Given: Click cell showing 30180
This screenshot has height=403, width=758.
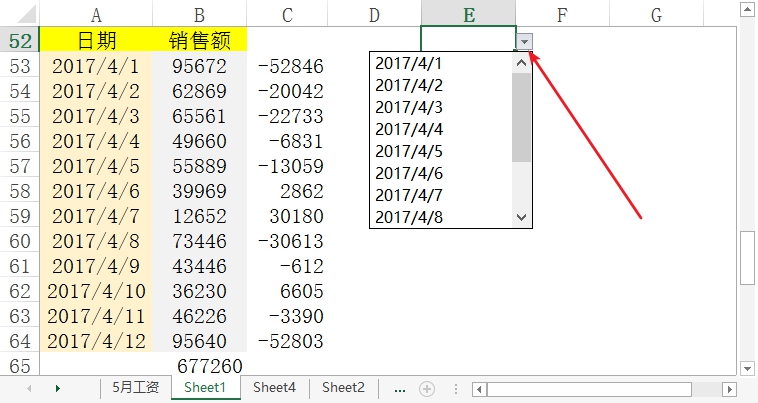Looking at the screenshot, I should click(x=287, y=216).
